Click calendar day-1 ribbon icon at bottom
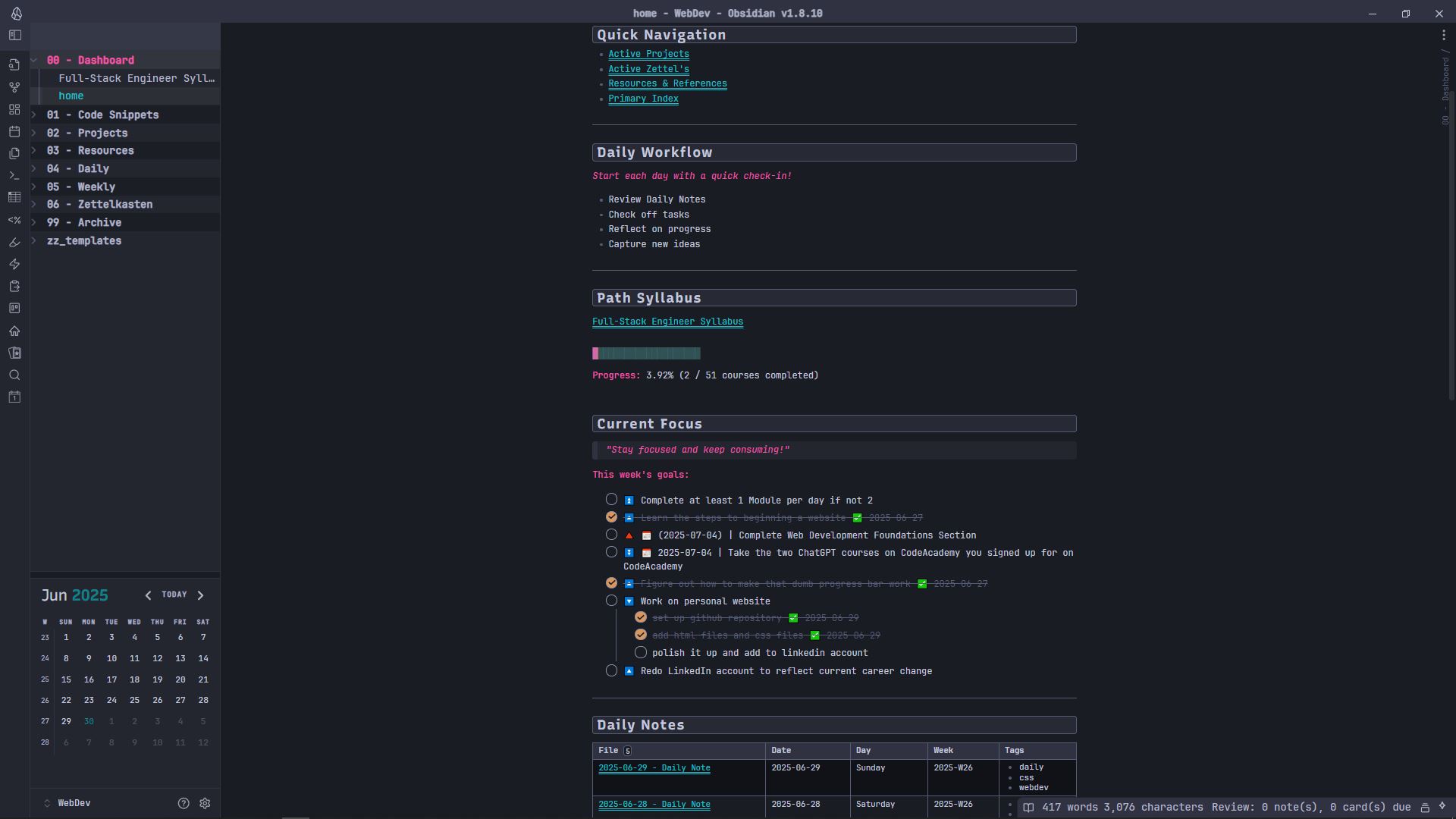This screenshot has height=819, width=1456. point(14,397)
